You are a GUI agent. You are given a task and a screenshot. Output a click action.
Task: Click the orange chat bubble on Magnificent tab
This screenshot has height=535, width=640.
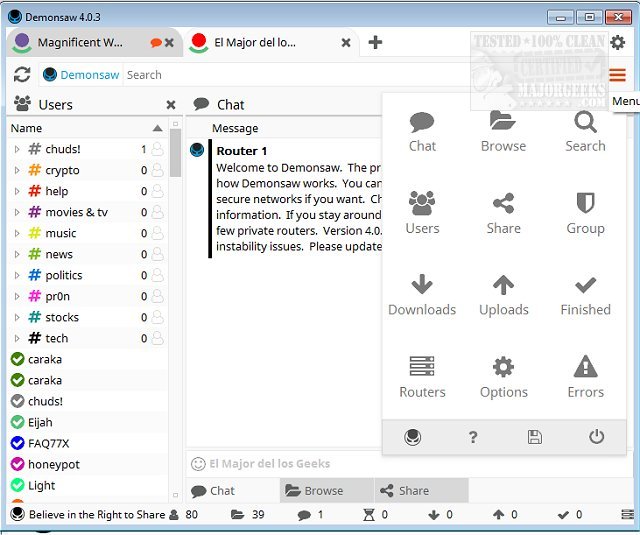[x=156, y=42]
